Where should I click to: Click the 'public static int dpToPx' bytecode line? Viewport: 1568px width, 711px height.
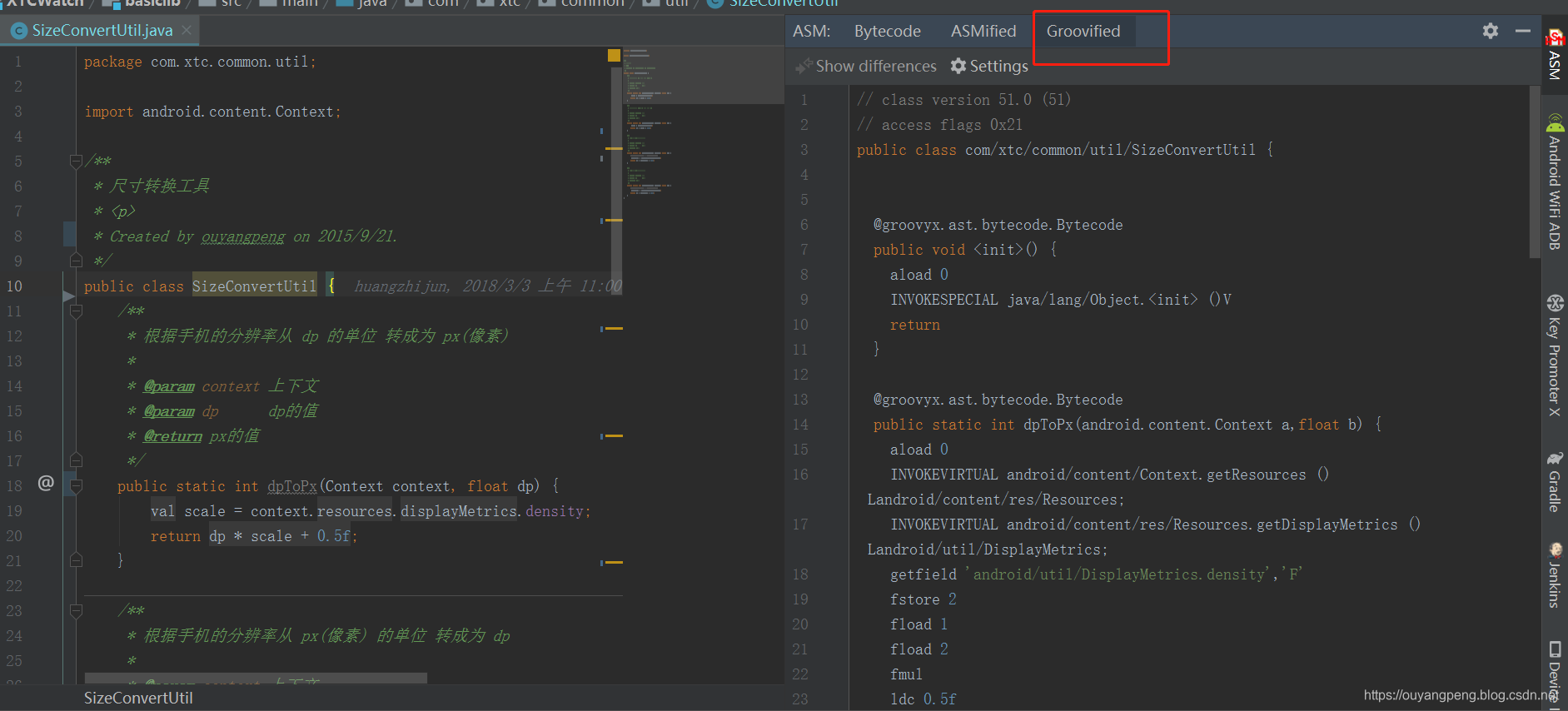(x=1127, y=425)
